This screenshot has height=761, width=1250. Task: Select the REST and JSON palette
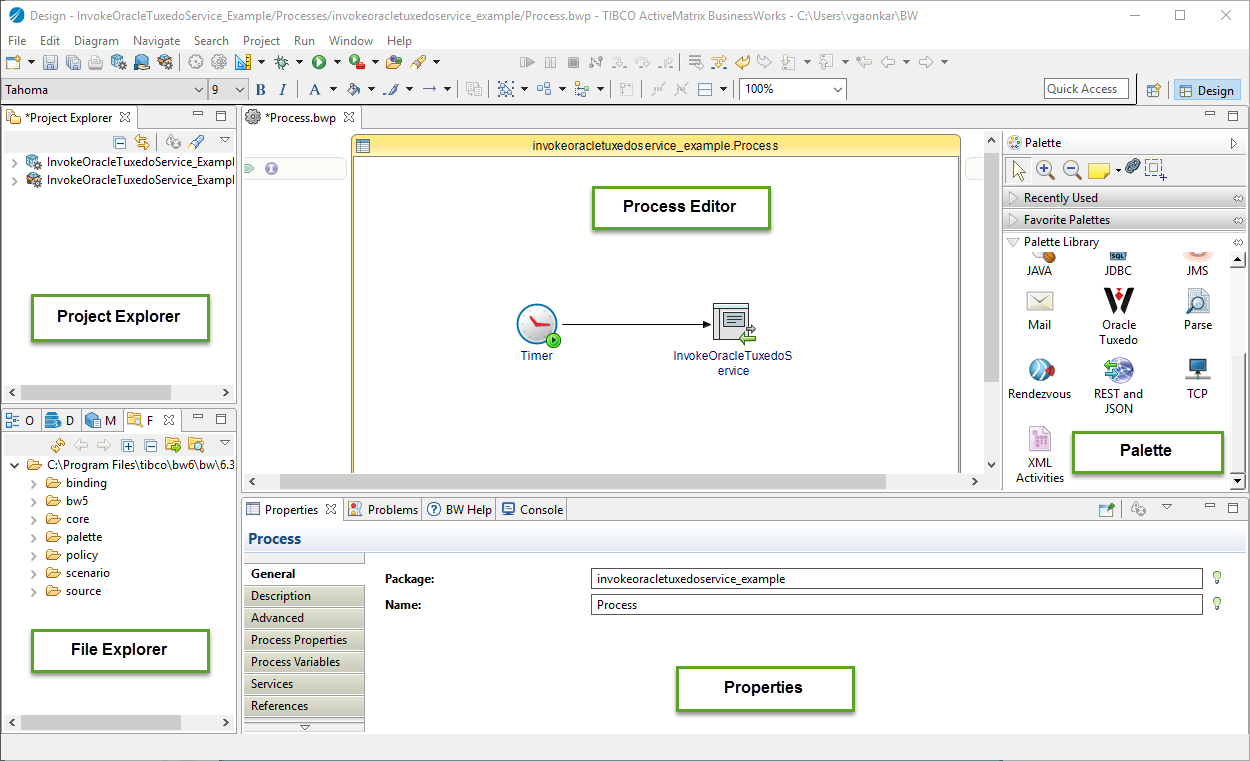1118,371
